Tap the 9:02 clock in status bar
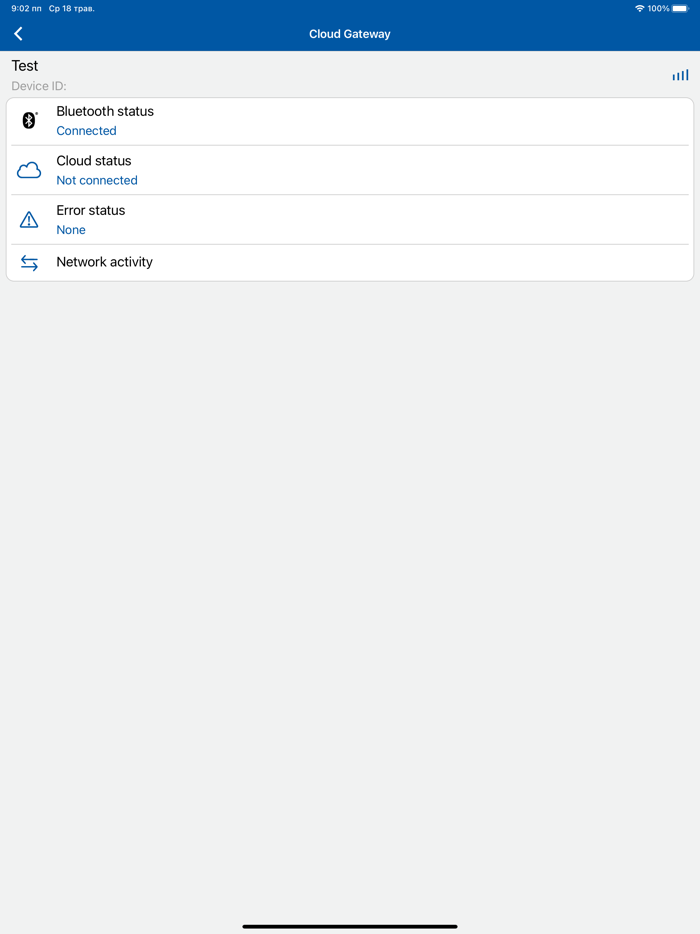This screenshot has width=700, height=934. click(x=26, y=9)
